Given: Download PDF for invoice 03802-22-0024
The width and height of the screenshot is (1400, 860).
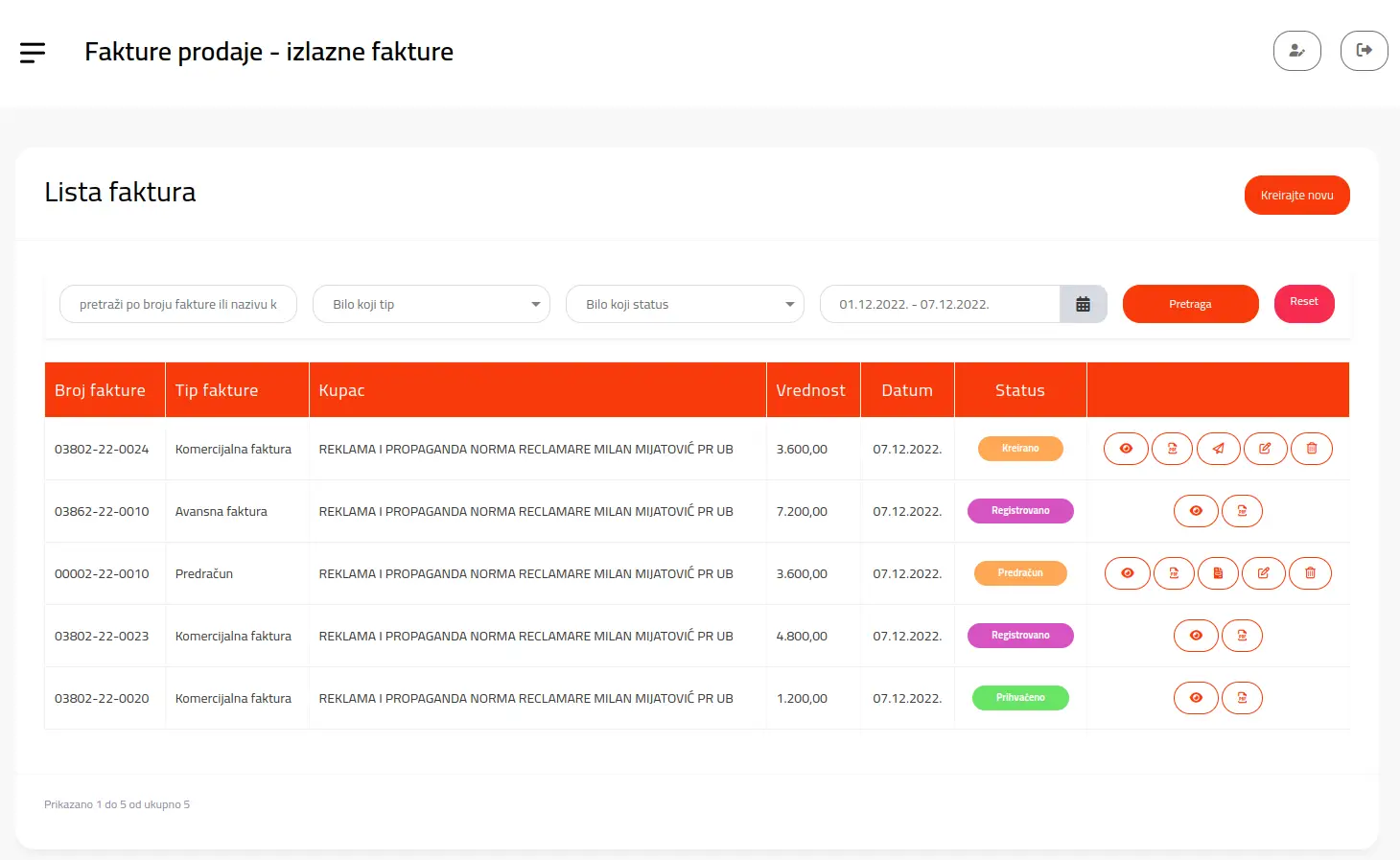Looking at the screenshot, I should tap(1172, 449).
